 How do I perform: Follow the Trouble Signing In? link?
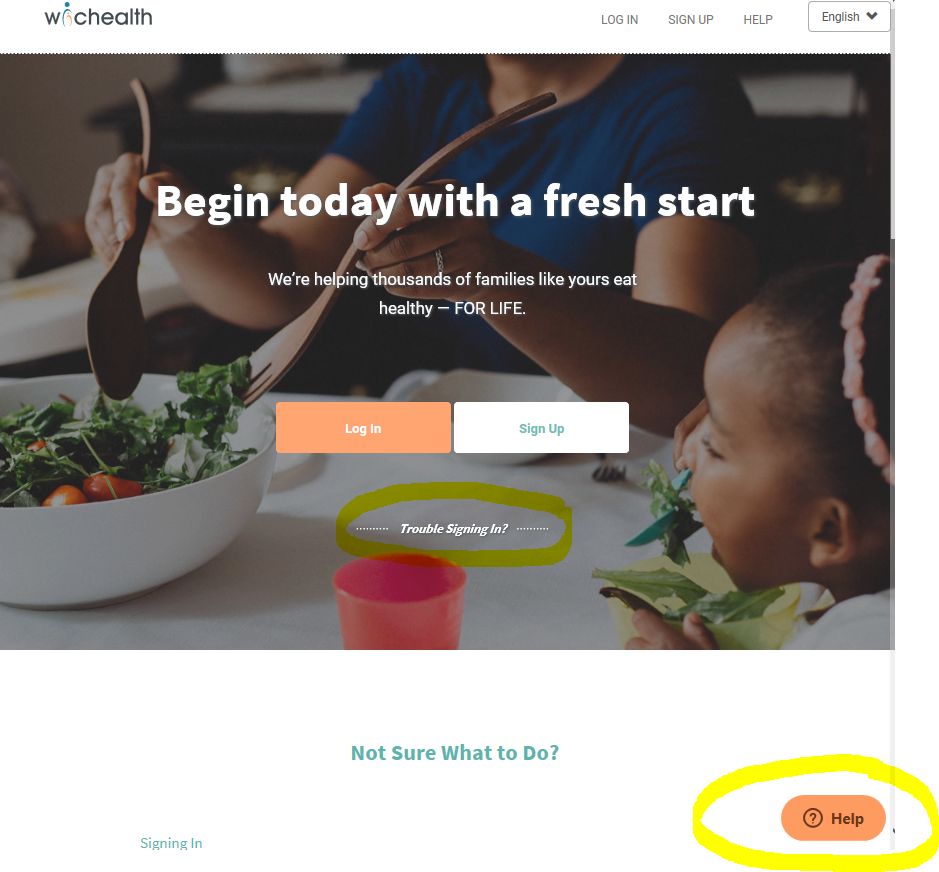coord(453,528)
